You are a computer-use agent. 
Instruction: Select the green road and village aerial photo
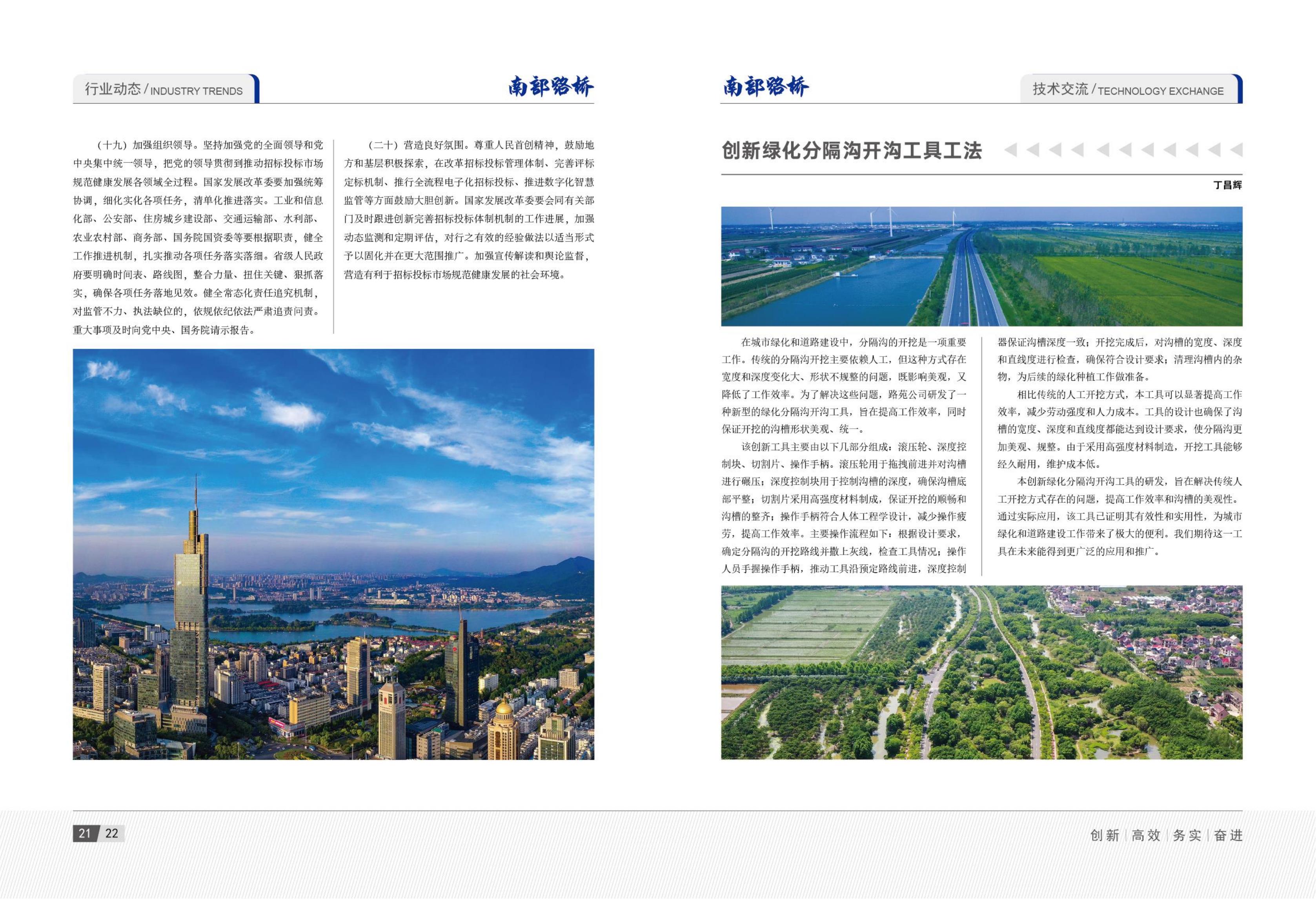click(982, 673)
